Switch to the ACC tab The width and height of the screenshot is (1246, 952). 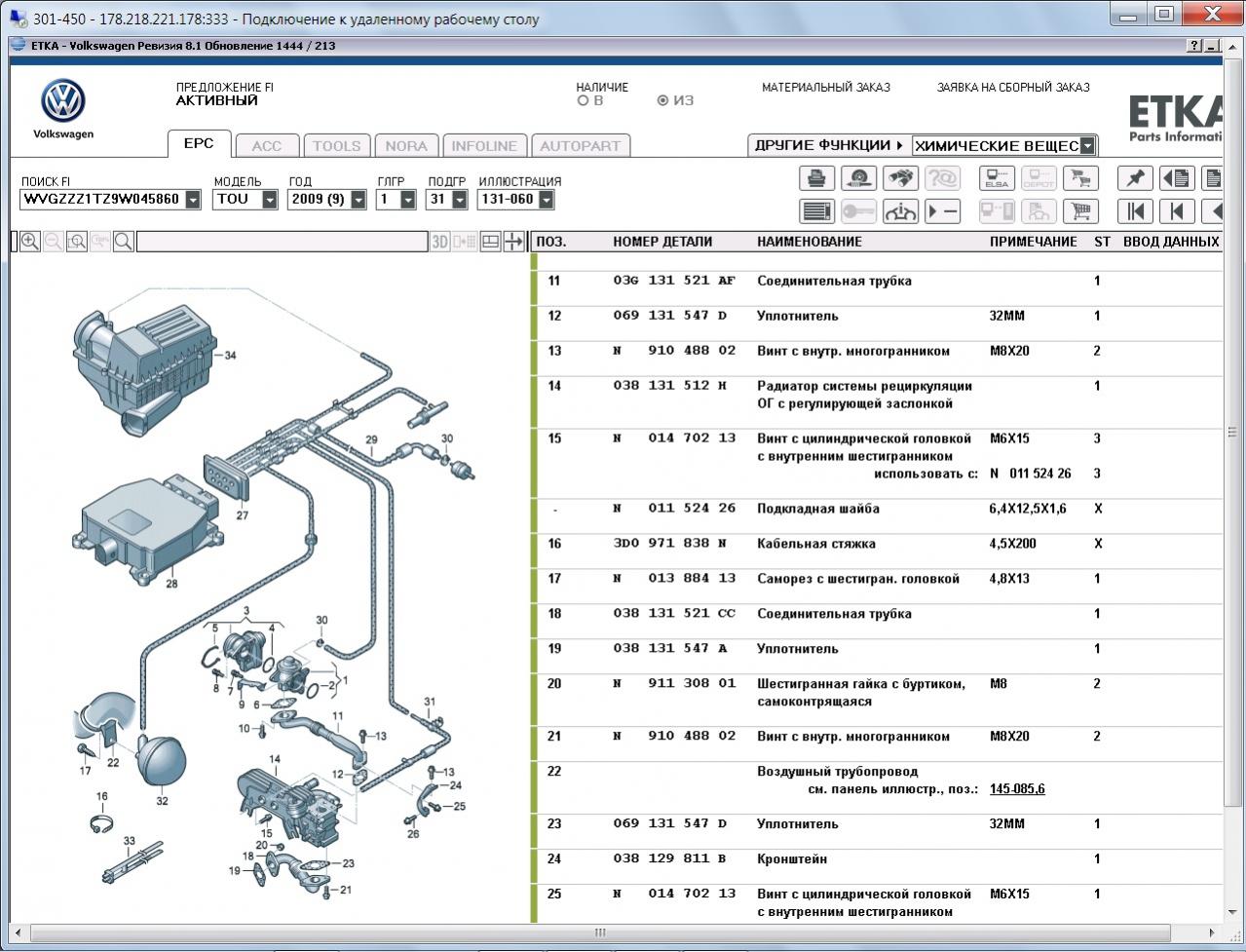pyautogui.click(x=267, y=146)
